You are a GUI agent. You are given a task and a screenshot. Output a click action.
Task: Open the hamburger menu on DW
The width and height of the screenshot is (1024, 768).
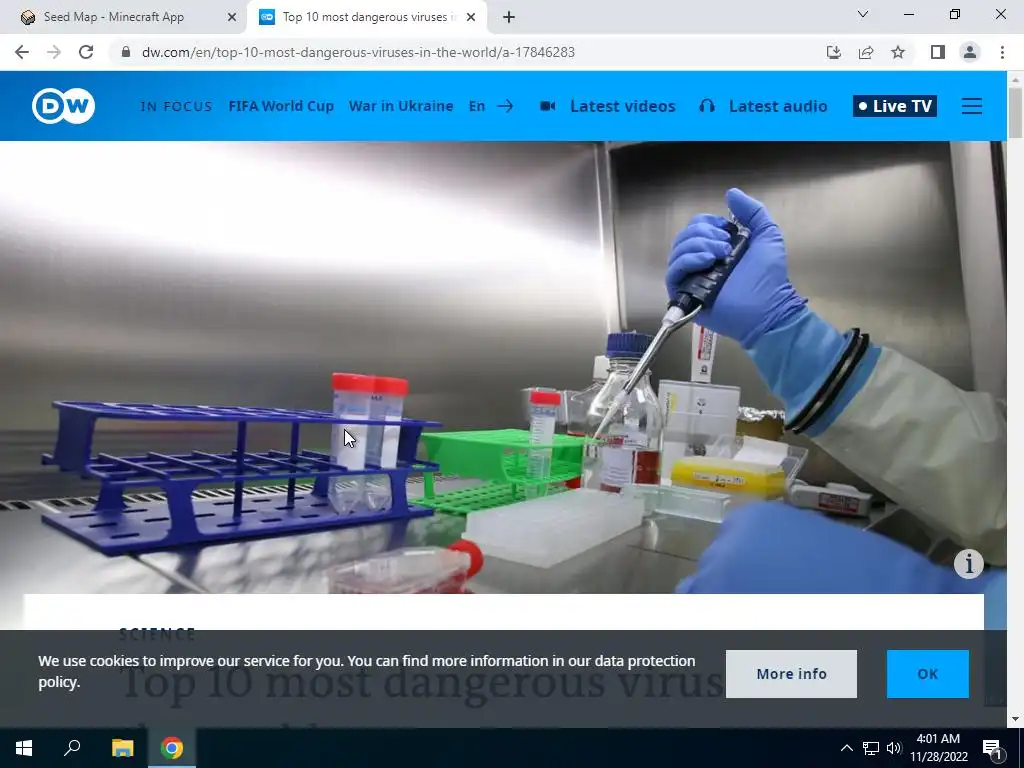tap(971, 106)
